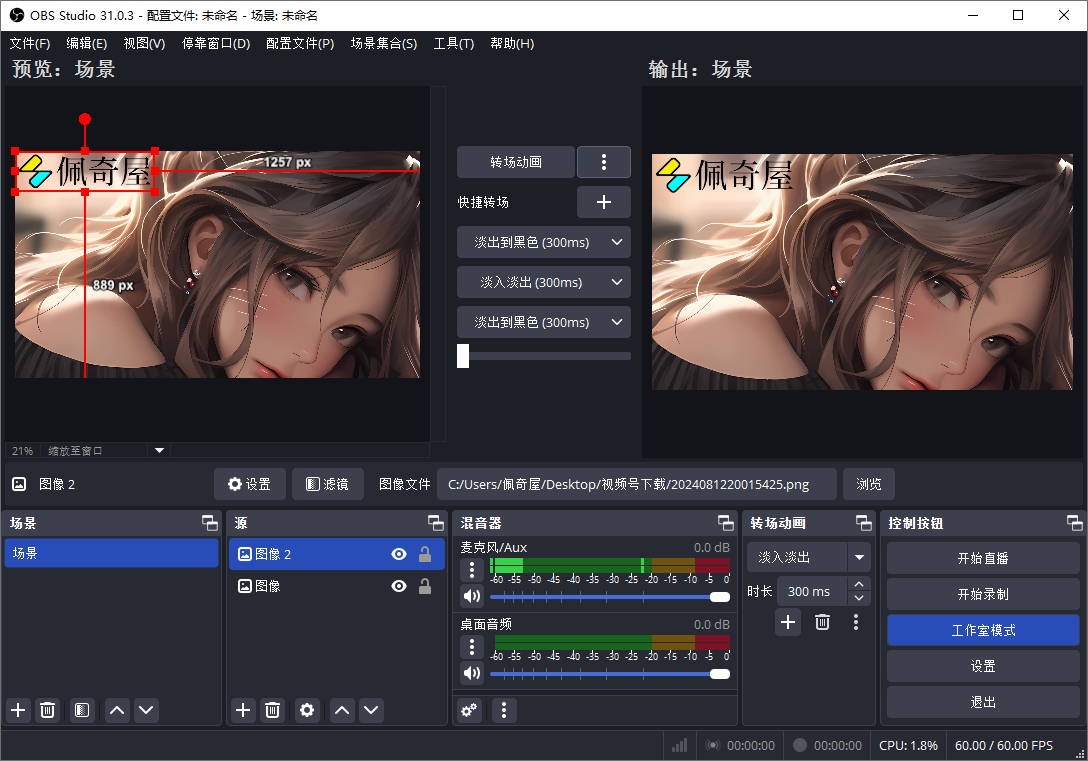Move scene up with the up arrow

pos(117,710)
